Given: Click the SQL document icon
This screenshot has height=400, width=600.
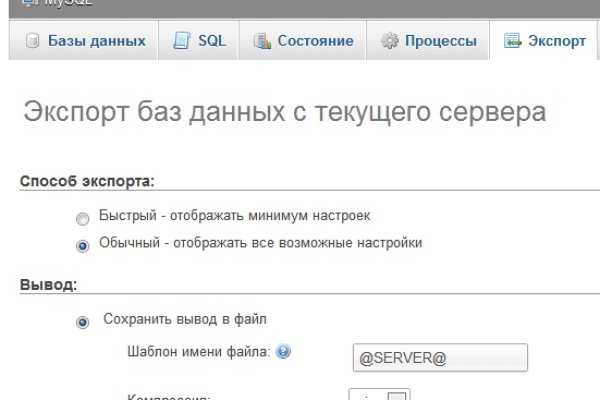Looking at the screenshot, I should click(182, 42).
